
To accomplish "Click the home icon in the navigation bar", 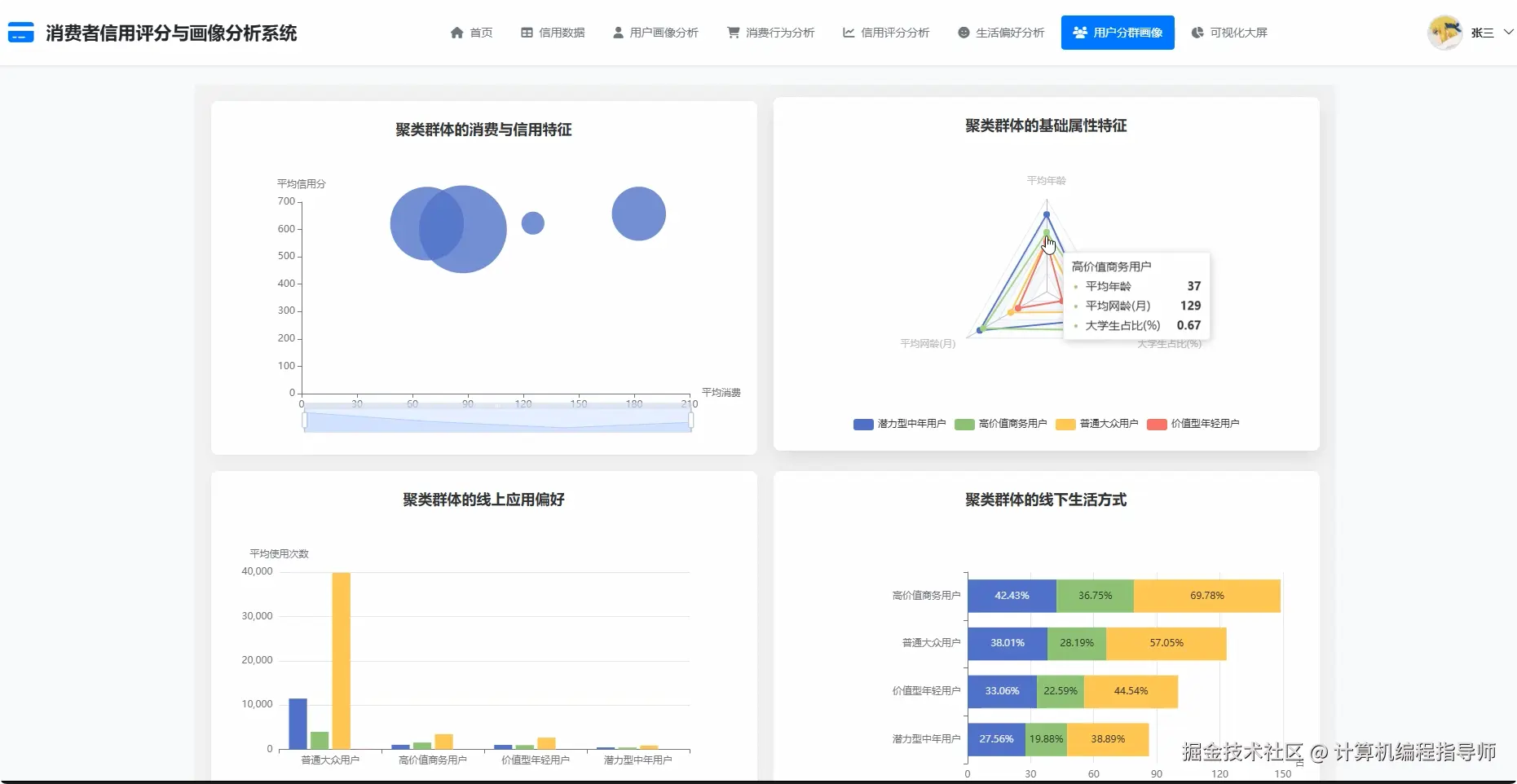I will click(459, 33).
